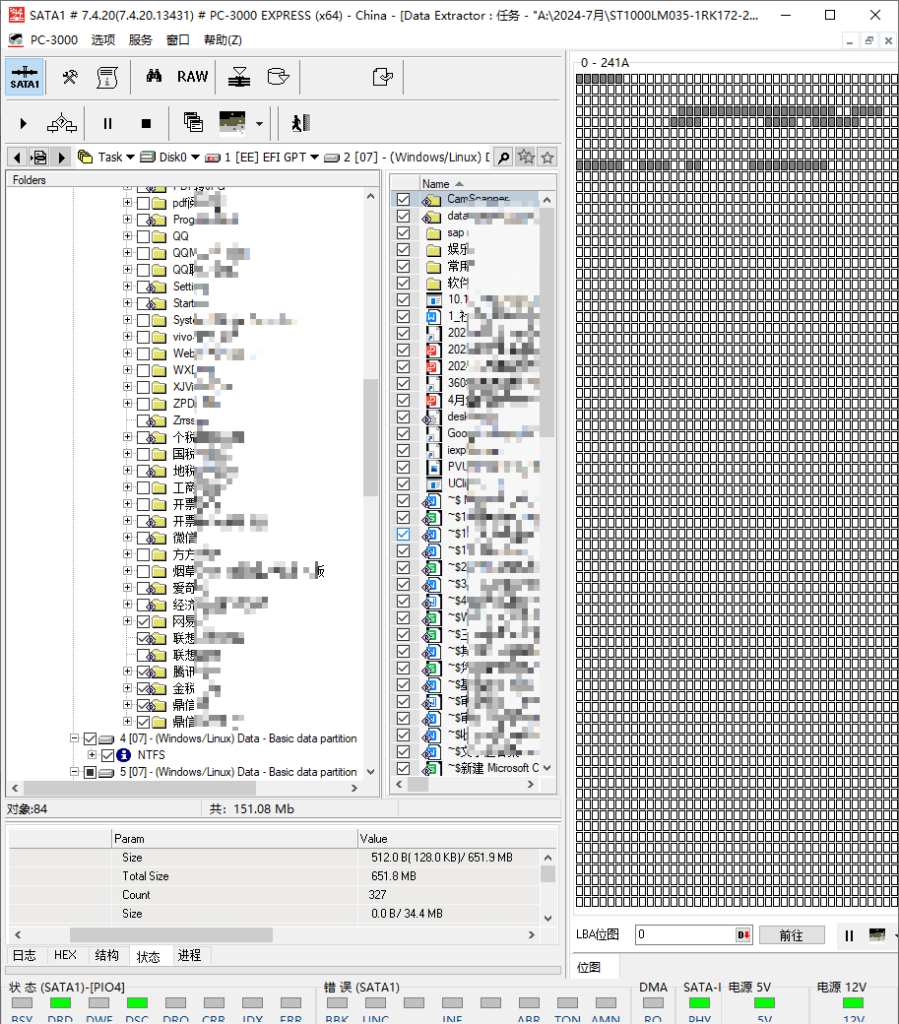Toggle checkbox for QQ folder
The image size is (899, 1024).
[x=143, y=236]
